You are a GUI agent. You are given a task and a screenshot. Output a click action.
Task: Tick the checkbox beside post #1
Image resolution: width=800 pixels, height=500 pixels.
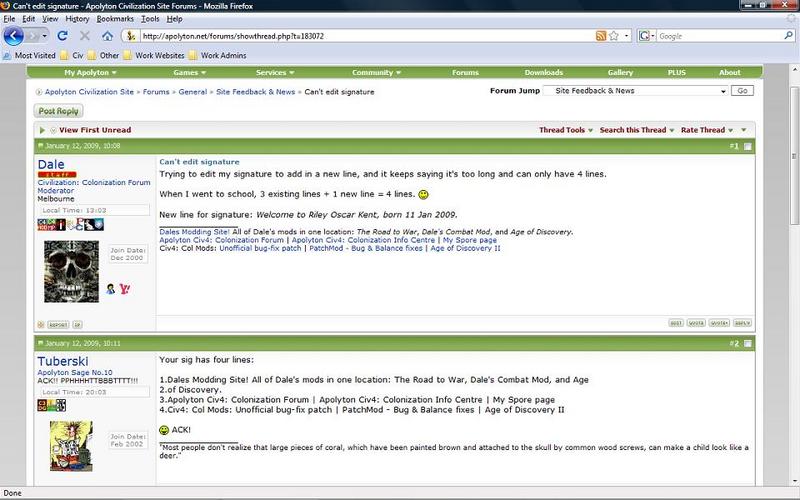click(x=747, y=147)
